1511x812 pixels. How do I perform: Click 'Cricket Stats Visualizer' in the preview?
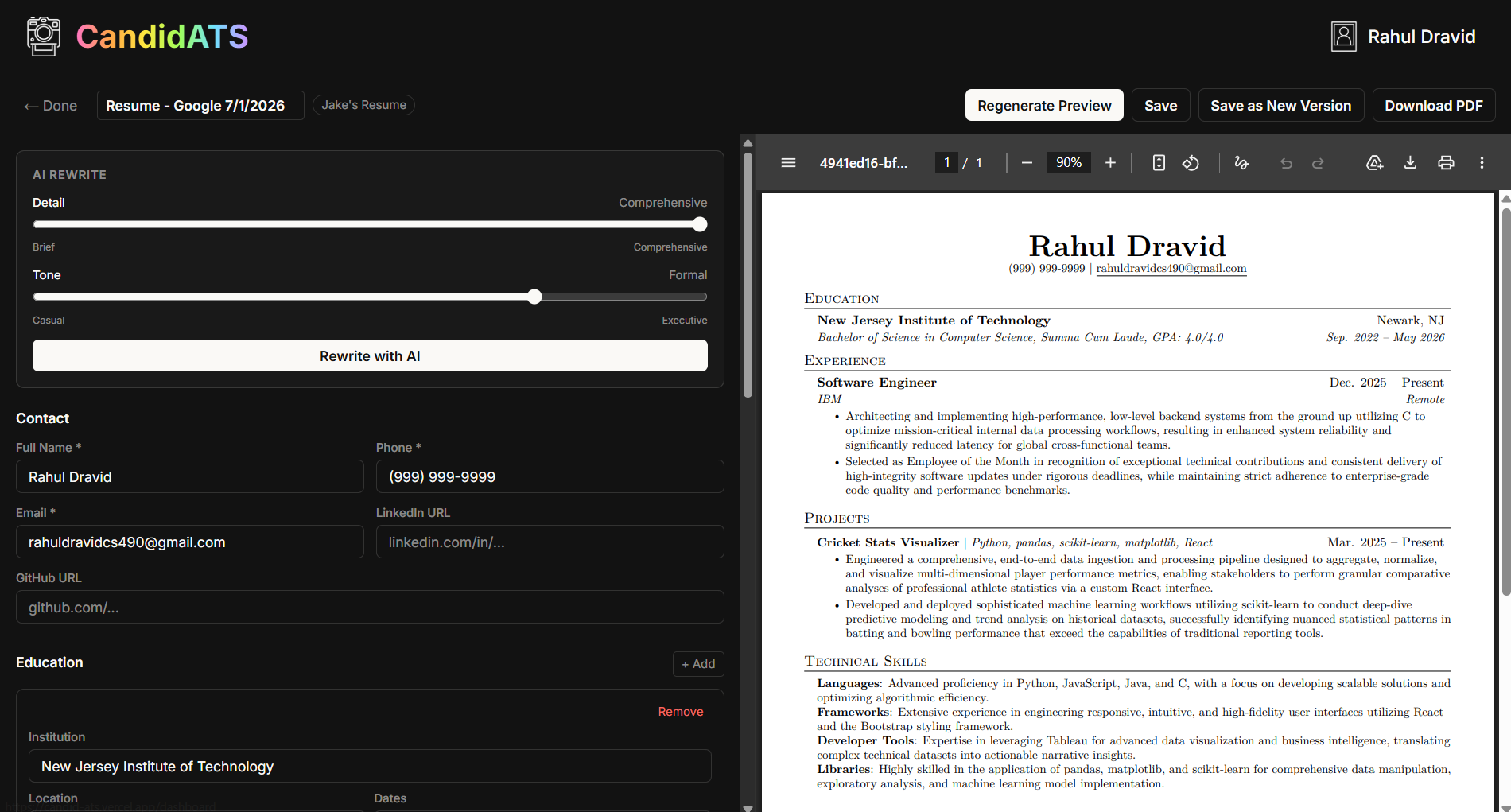888,542
